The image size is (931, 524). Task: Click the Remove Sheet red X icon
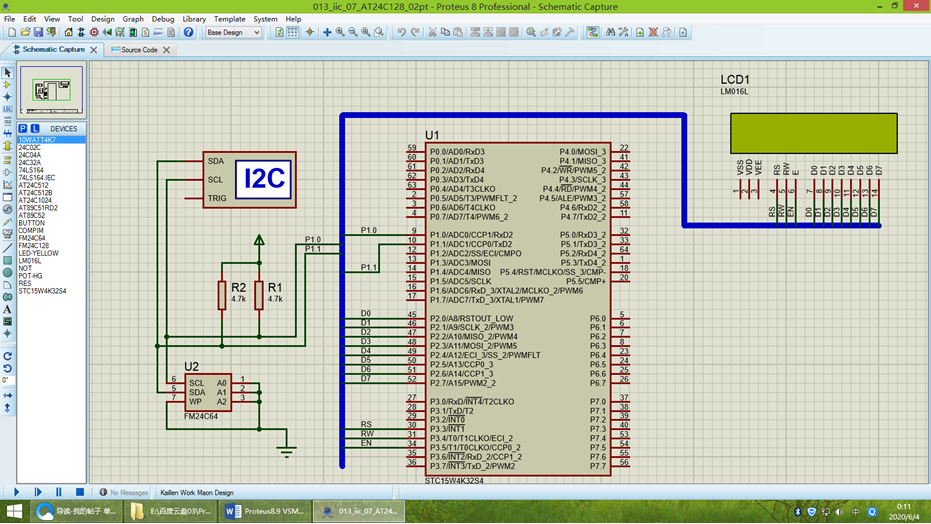click(653, 32)
